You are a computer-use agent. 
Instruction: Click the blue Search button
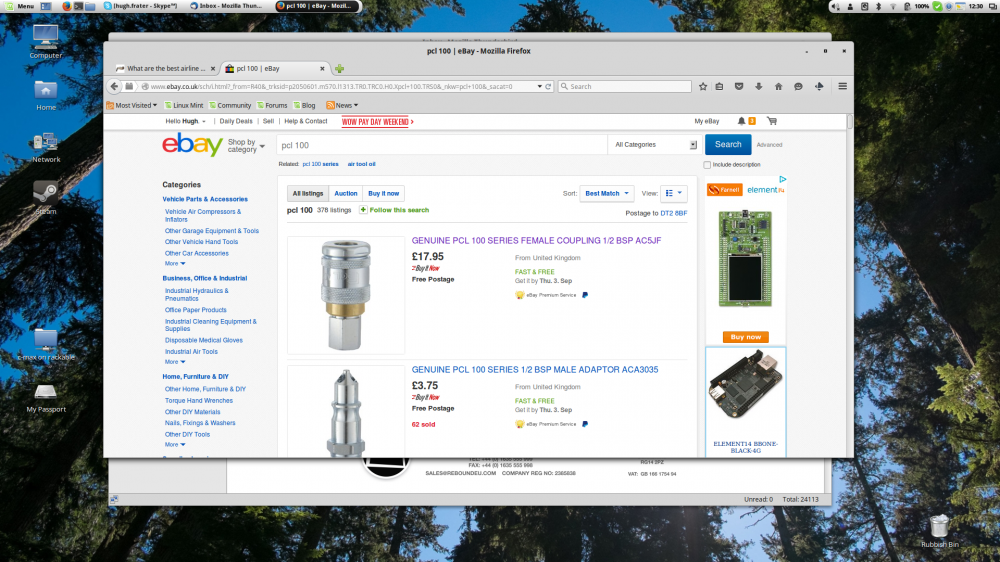pyautogui.click(x=728, y=145)
